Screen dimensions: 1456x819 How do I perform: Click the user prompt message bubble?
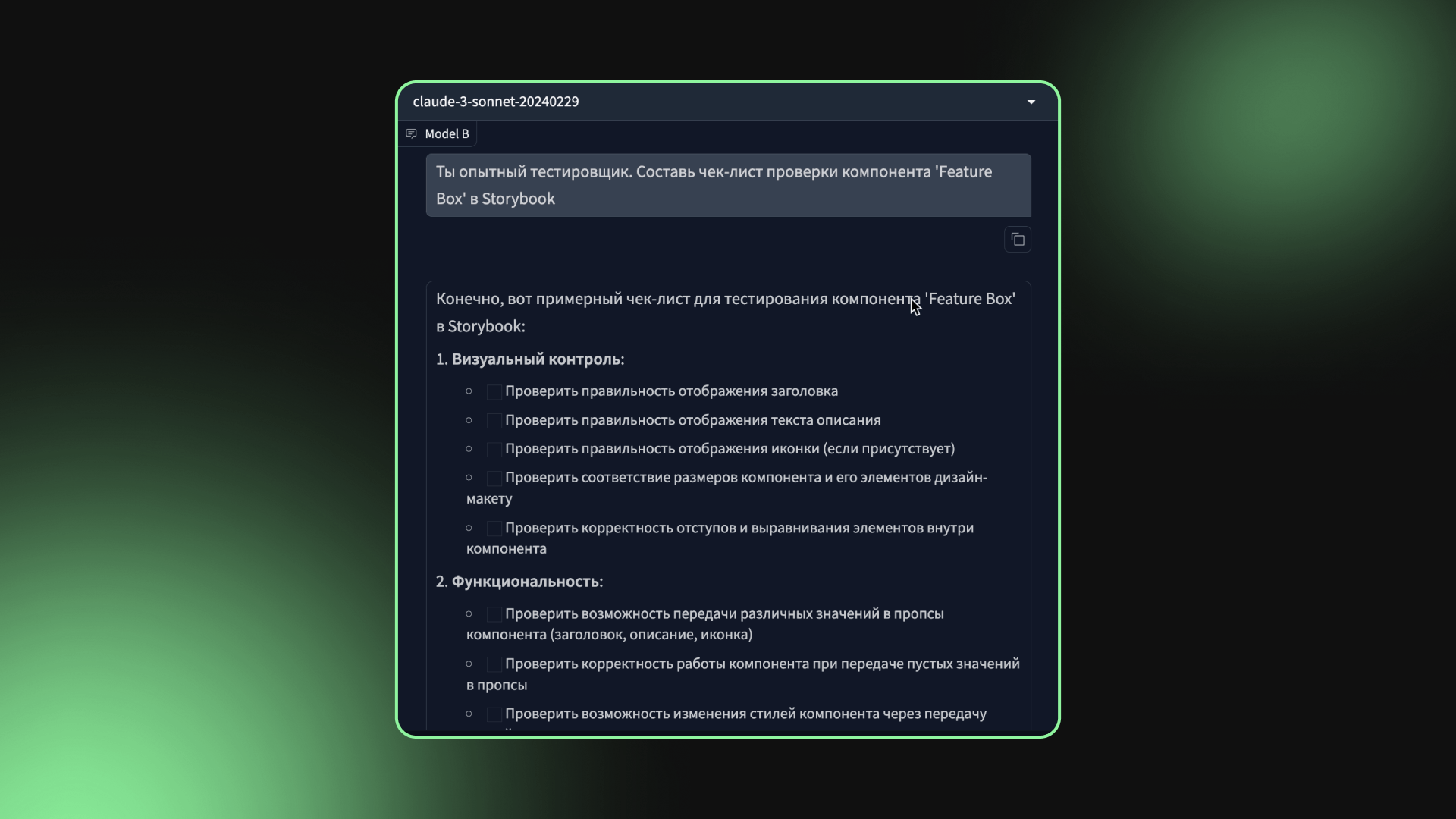[728, 185]
